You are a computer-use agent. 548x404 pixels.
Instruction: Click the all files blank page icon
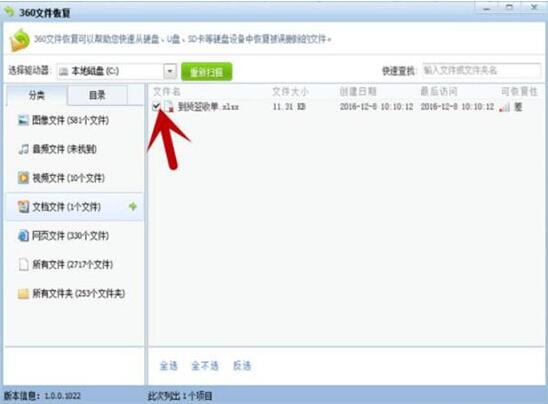pyautogui.click(x=23, y=265)
